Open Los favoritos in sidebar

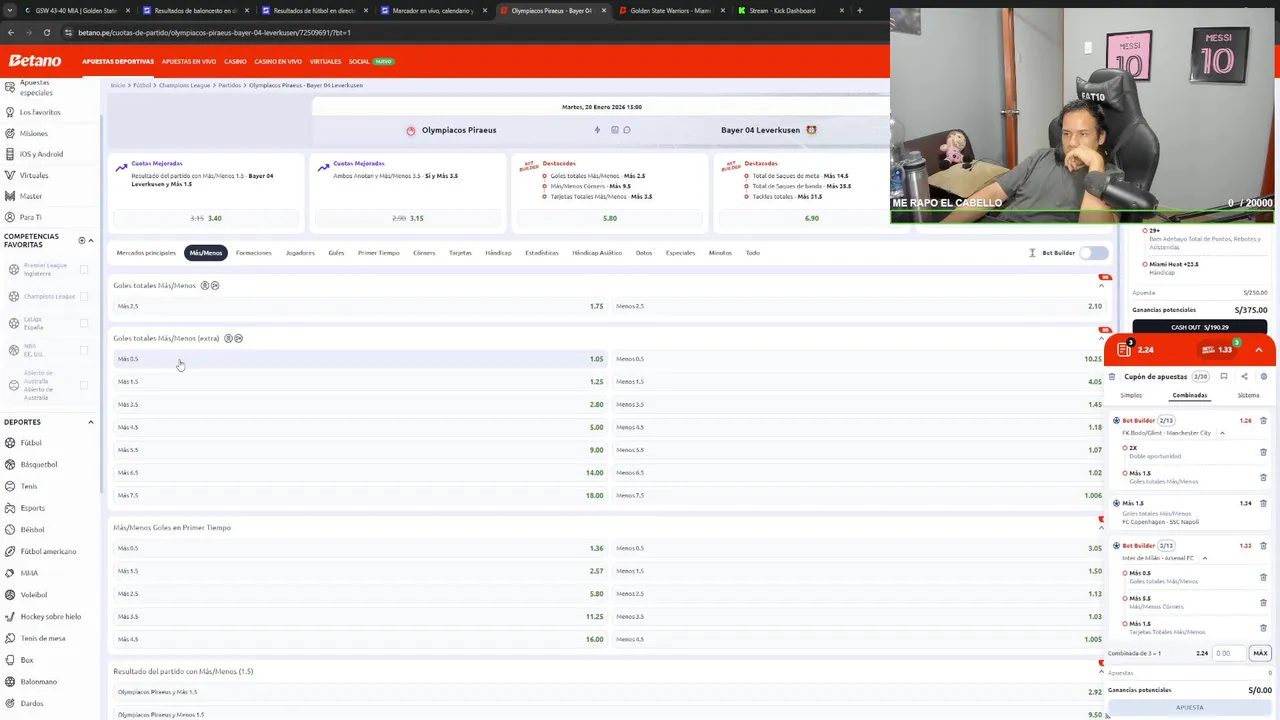tap(40, 112)
